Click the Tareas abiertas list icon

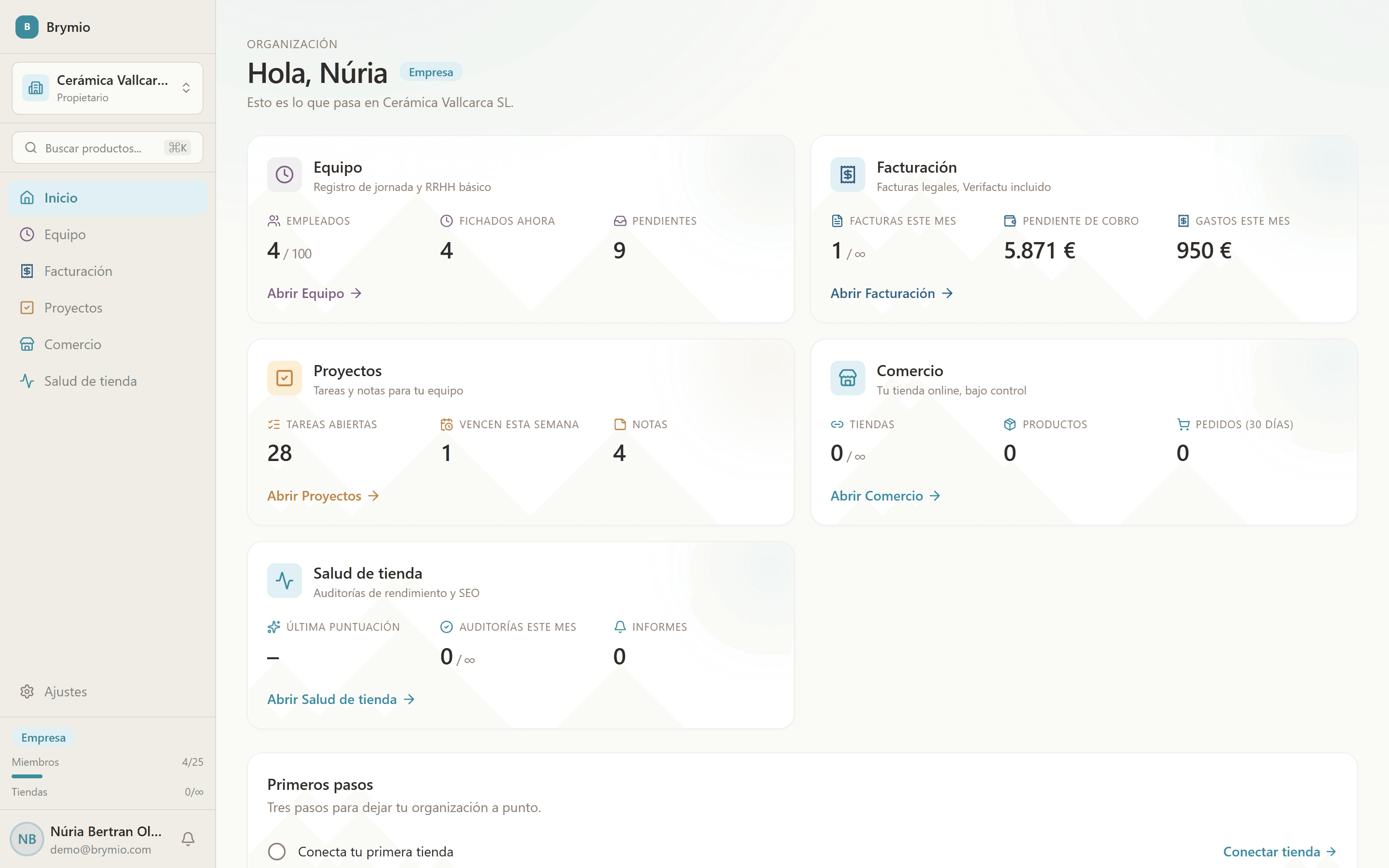pos(274,424)
